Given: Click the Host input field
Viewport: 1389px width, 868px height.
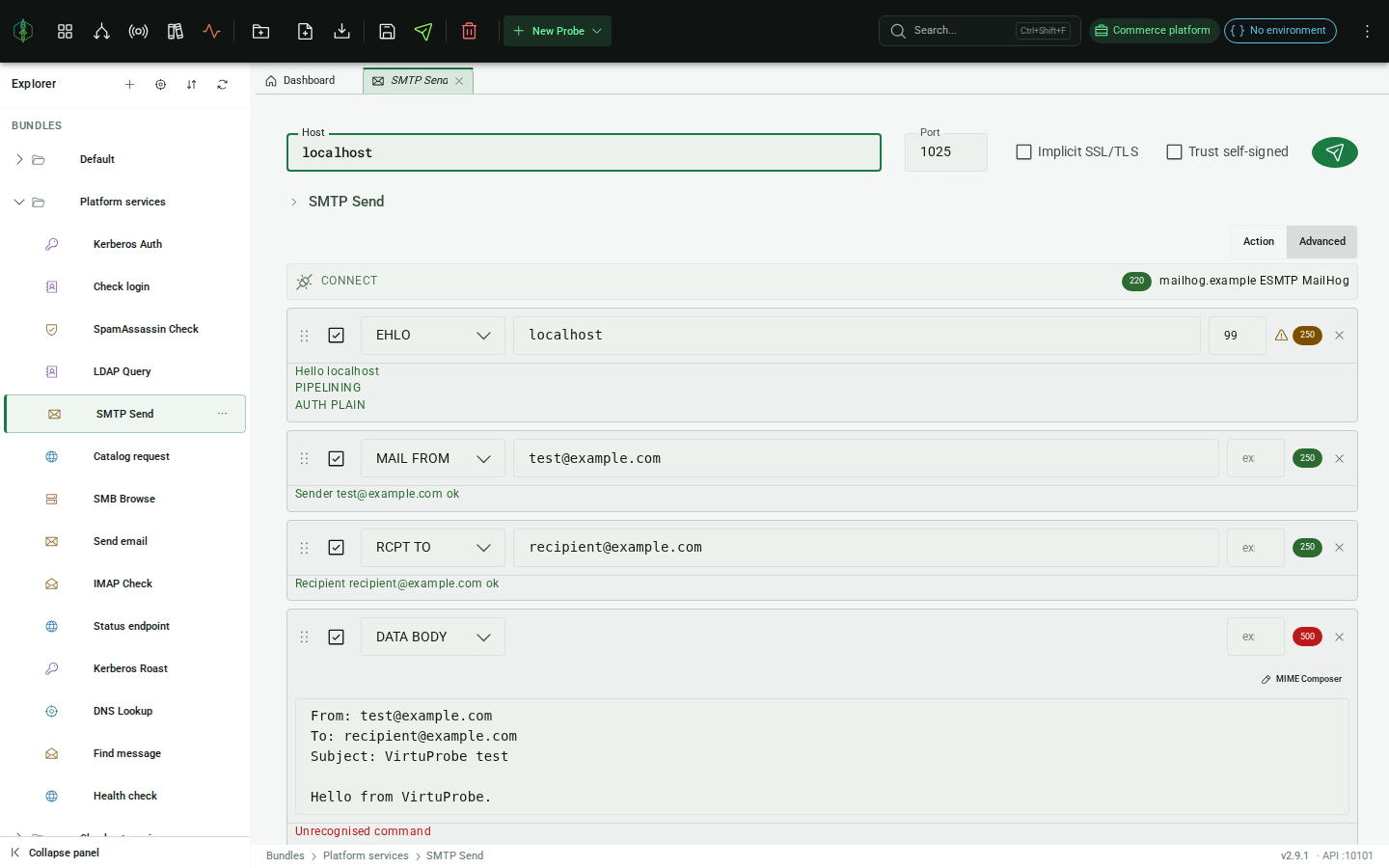Looking at the screenshot, I should [x=584, y=152].
